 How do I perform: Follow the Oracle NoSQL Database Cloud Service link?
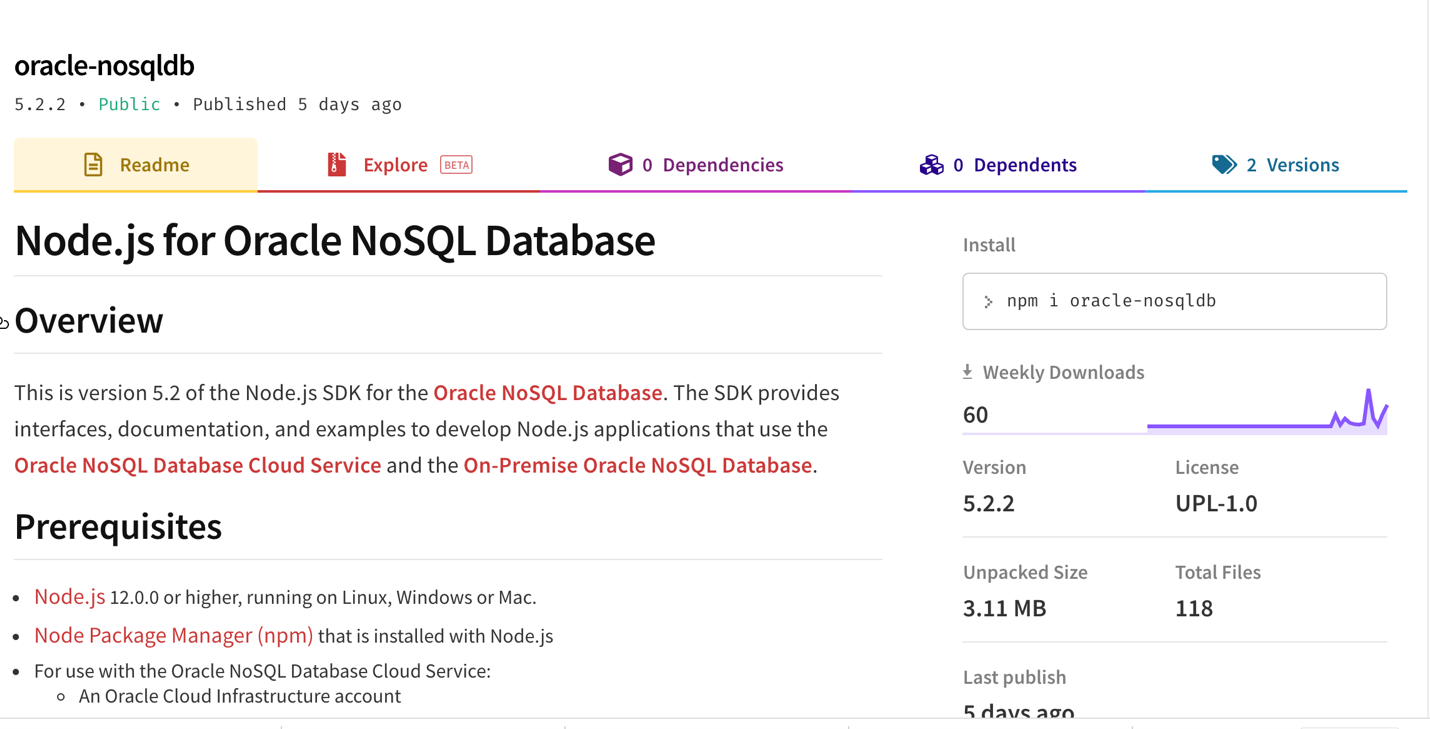pyautogui.click(x=197, y=466)
